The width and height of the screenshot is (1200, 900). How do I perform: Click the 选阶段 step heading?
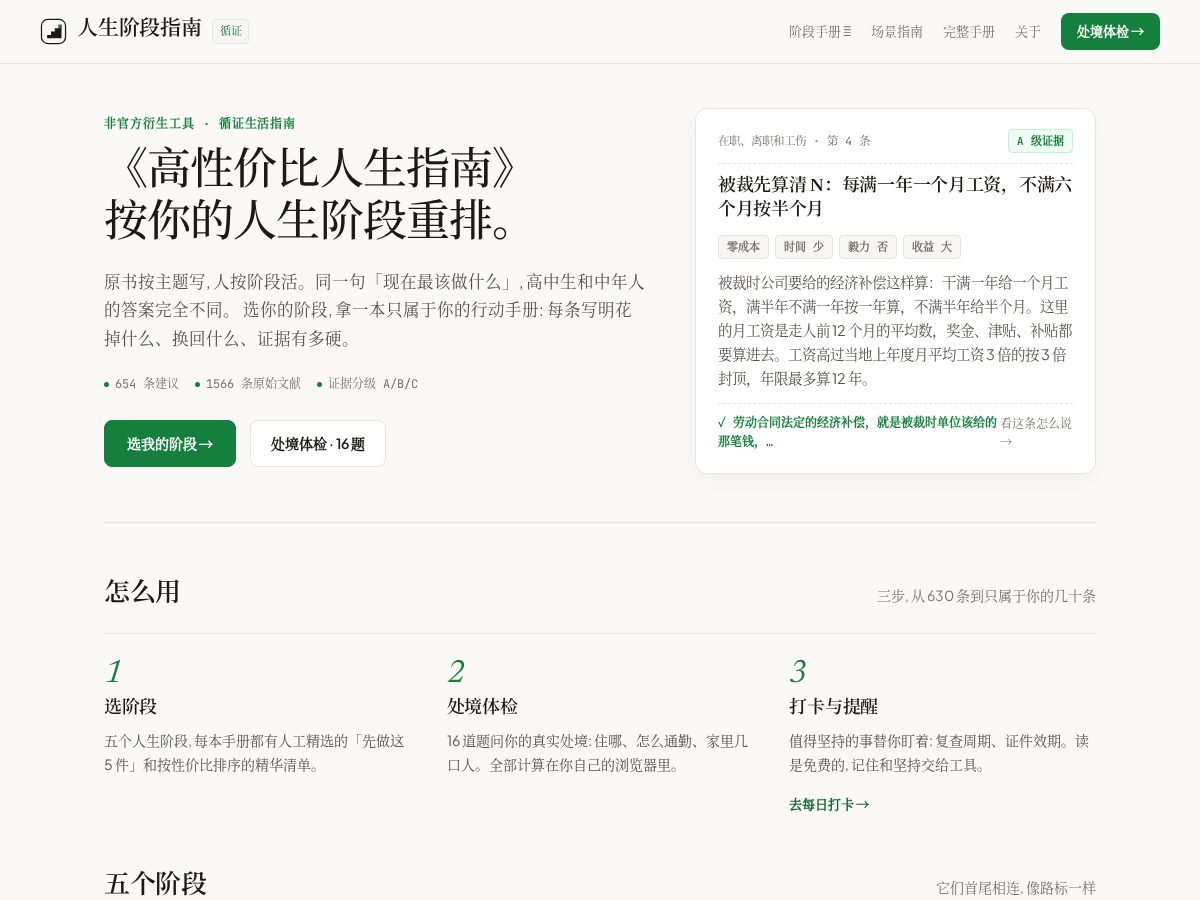[131, 706]
